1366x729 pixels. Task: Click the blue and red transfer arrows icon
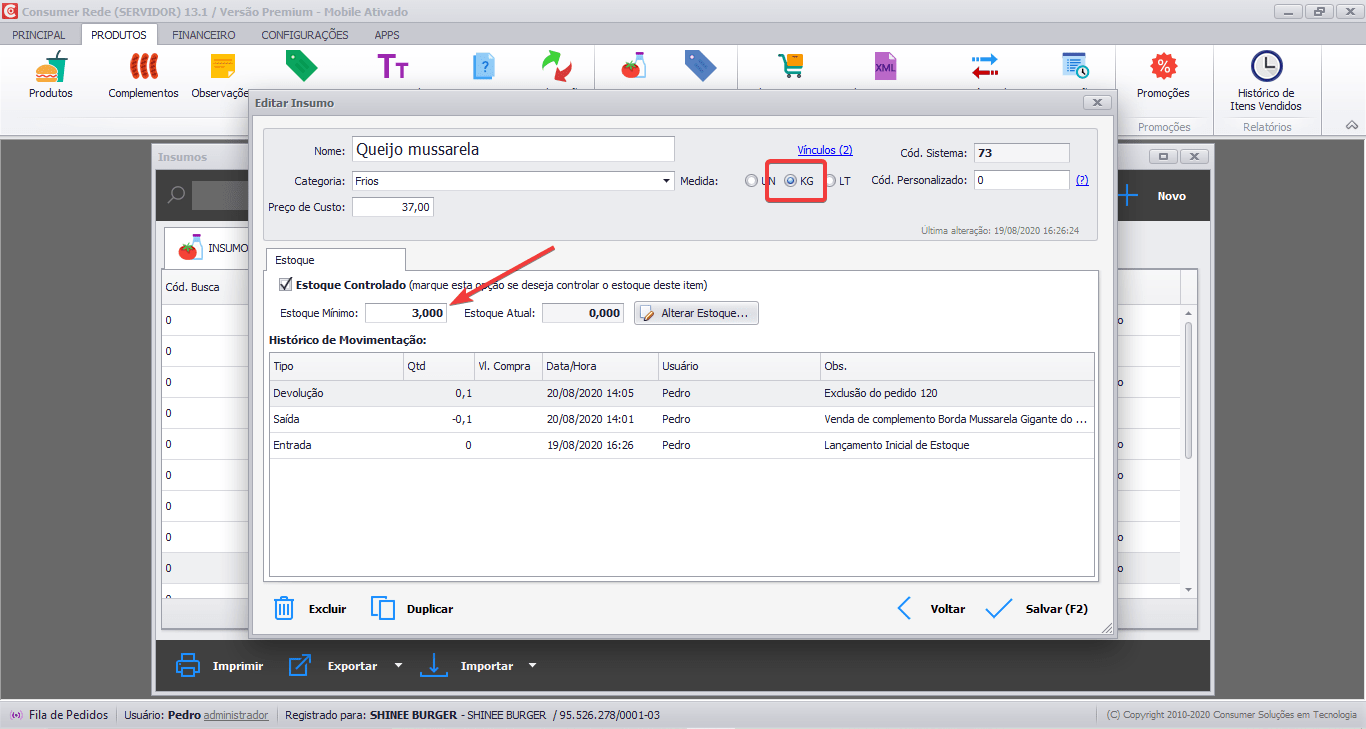coord(985,66)
